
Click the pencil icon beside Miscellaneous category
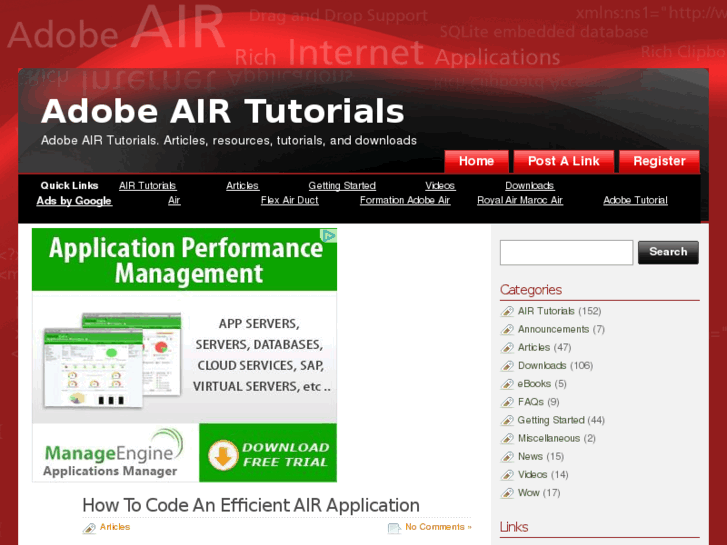507,438
